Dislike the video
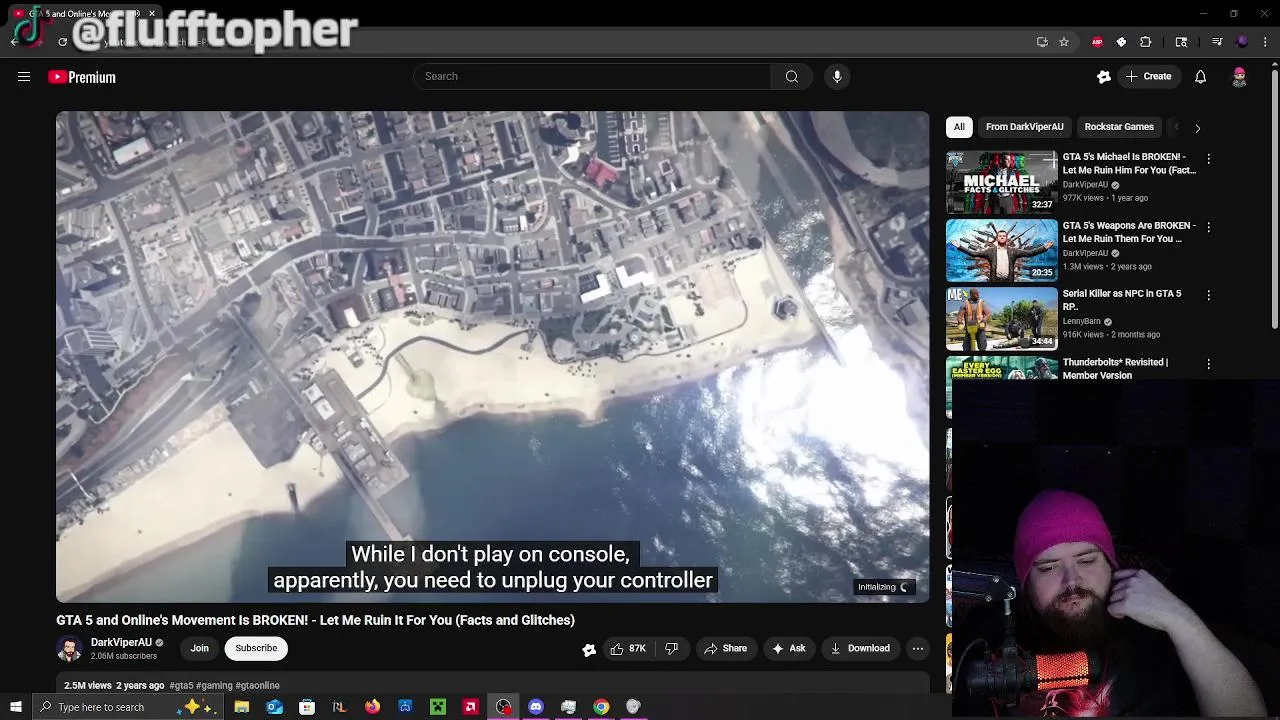1280x720 pixels. point(671,649)
